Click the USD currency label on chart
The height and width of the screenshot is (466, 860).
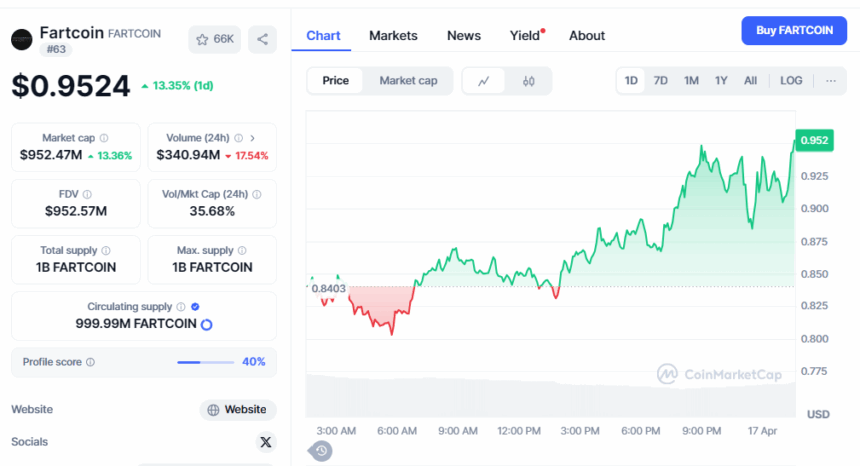point(818,414)
